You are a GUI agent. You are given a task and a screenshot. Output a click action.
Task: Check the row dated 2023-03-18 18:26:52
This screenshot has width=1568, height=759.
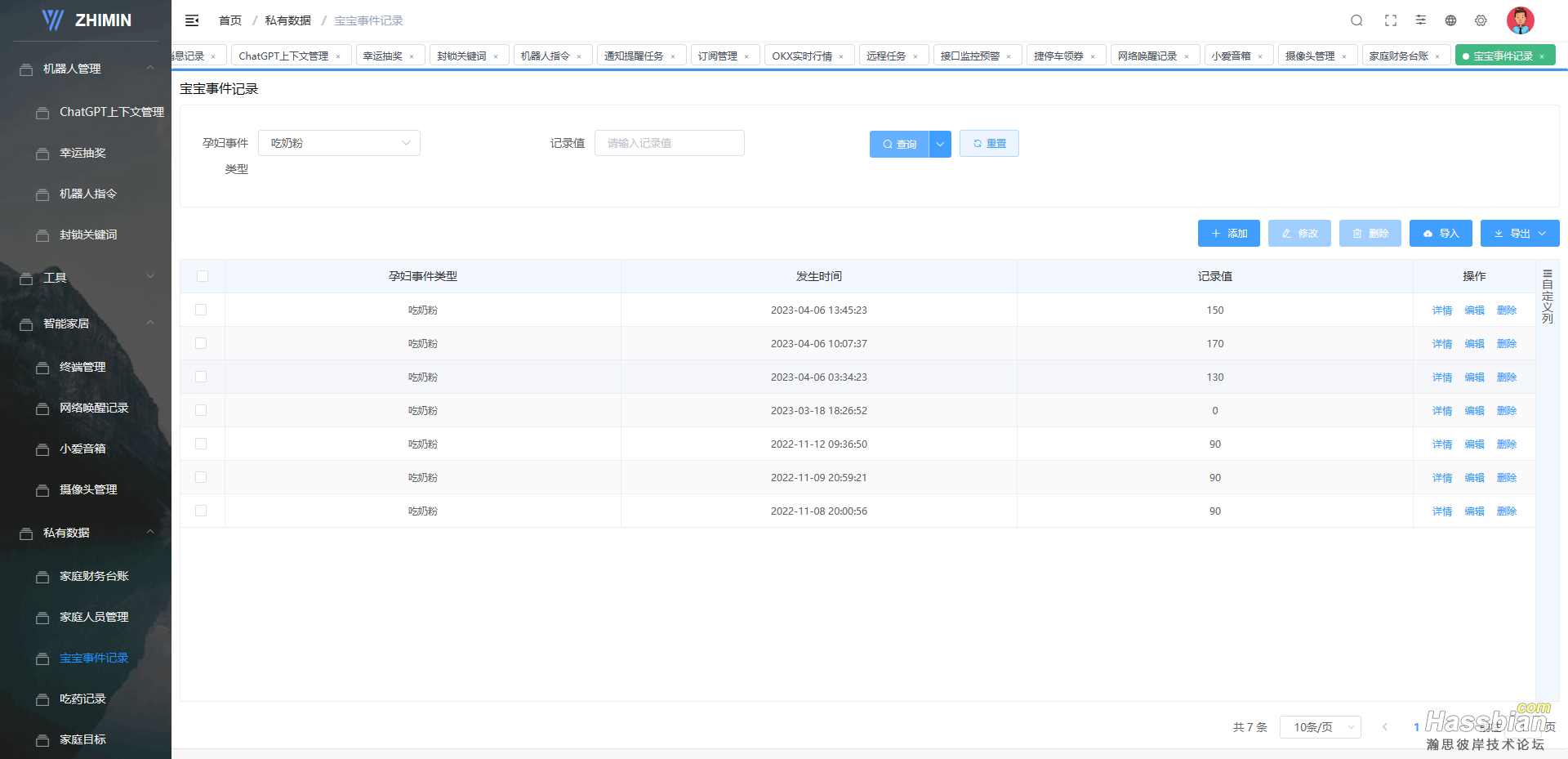pyautogui.click(x=201, y=410)
